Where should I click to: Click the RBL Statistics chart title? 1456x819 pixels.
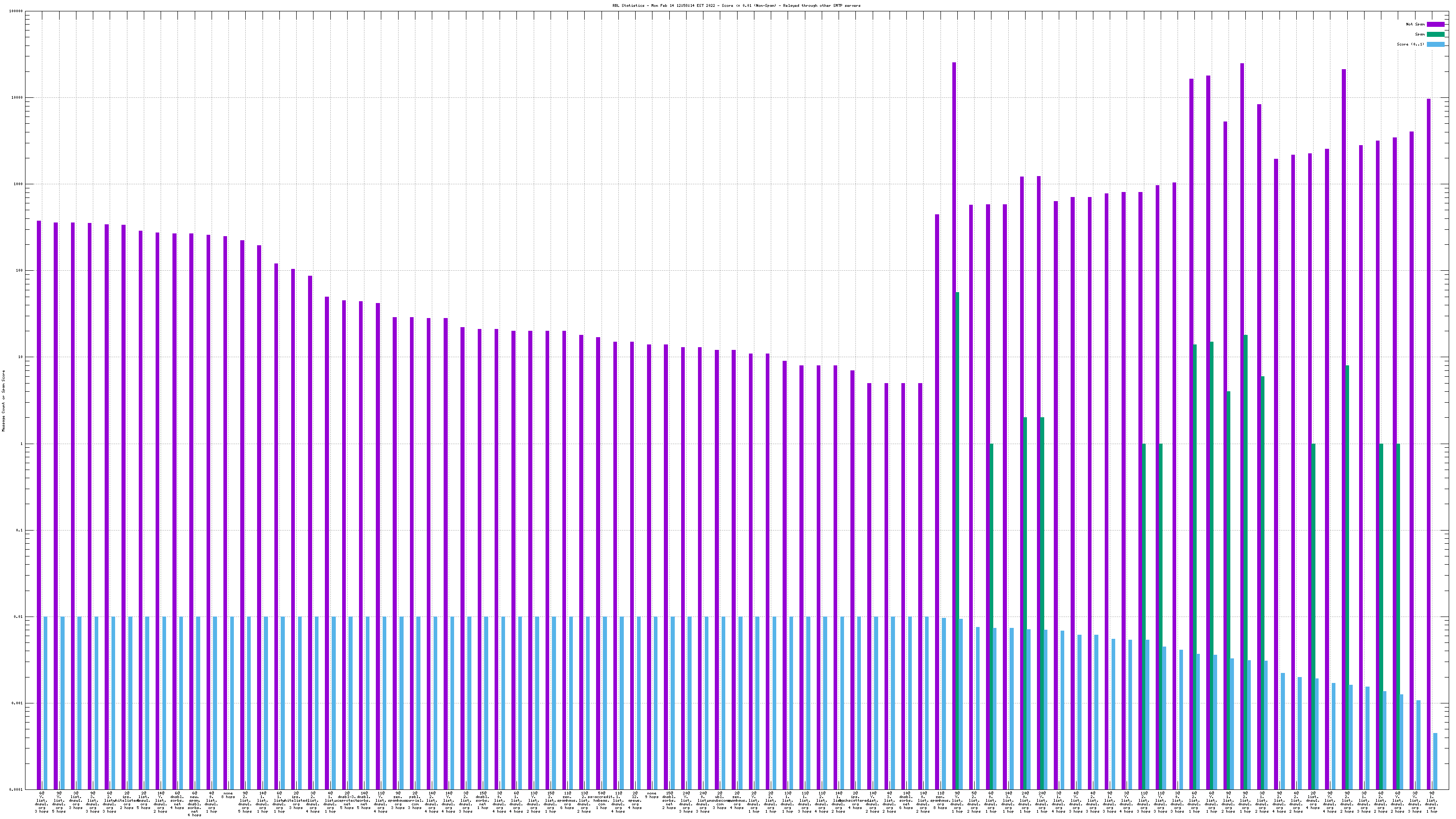(736, 5)
